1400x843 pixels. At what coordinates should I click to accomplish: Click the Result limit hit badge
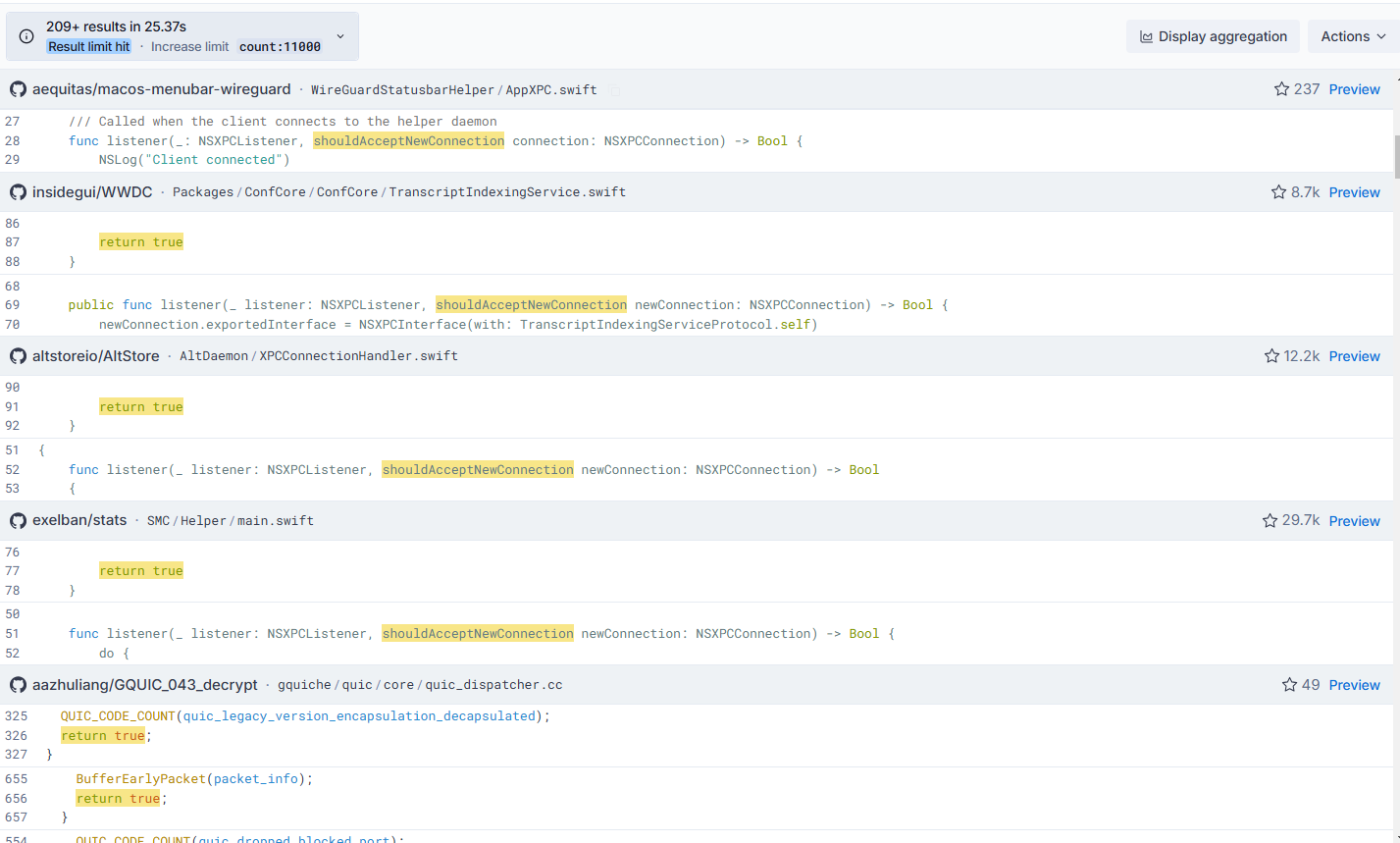point(89,46)
